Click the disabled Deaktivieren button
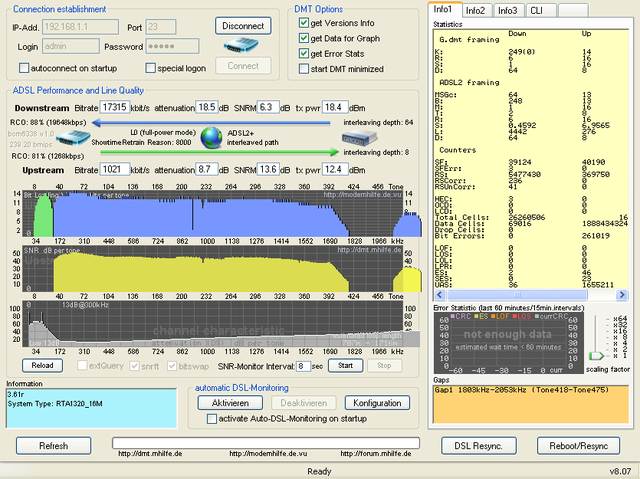640x479 pixels. pos(304,403)
